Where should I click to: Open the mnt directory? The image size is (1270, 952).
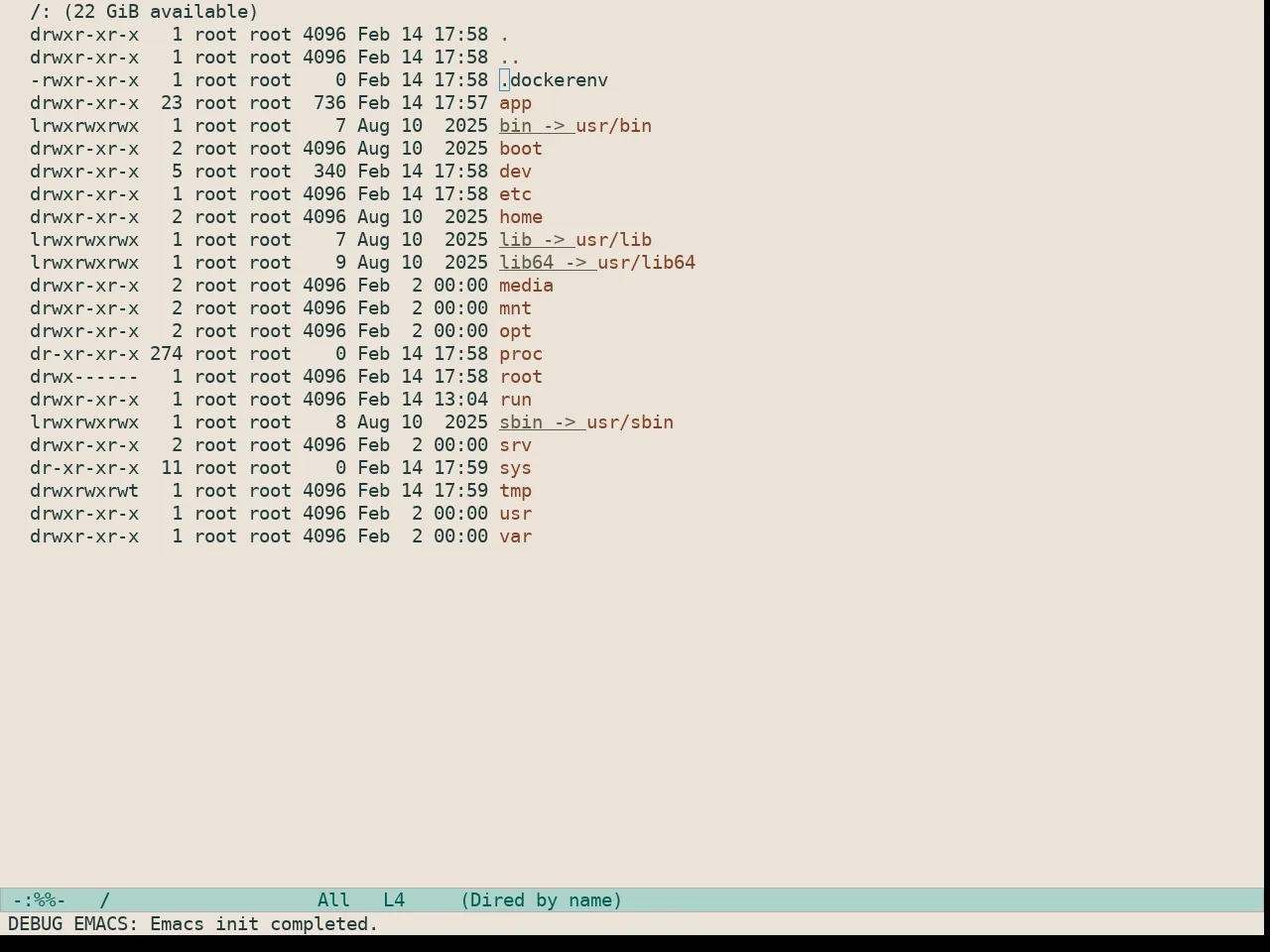(x=515, y=308)
